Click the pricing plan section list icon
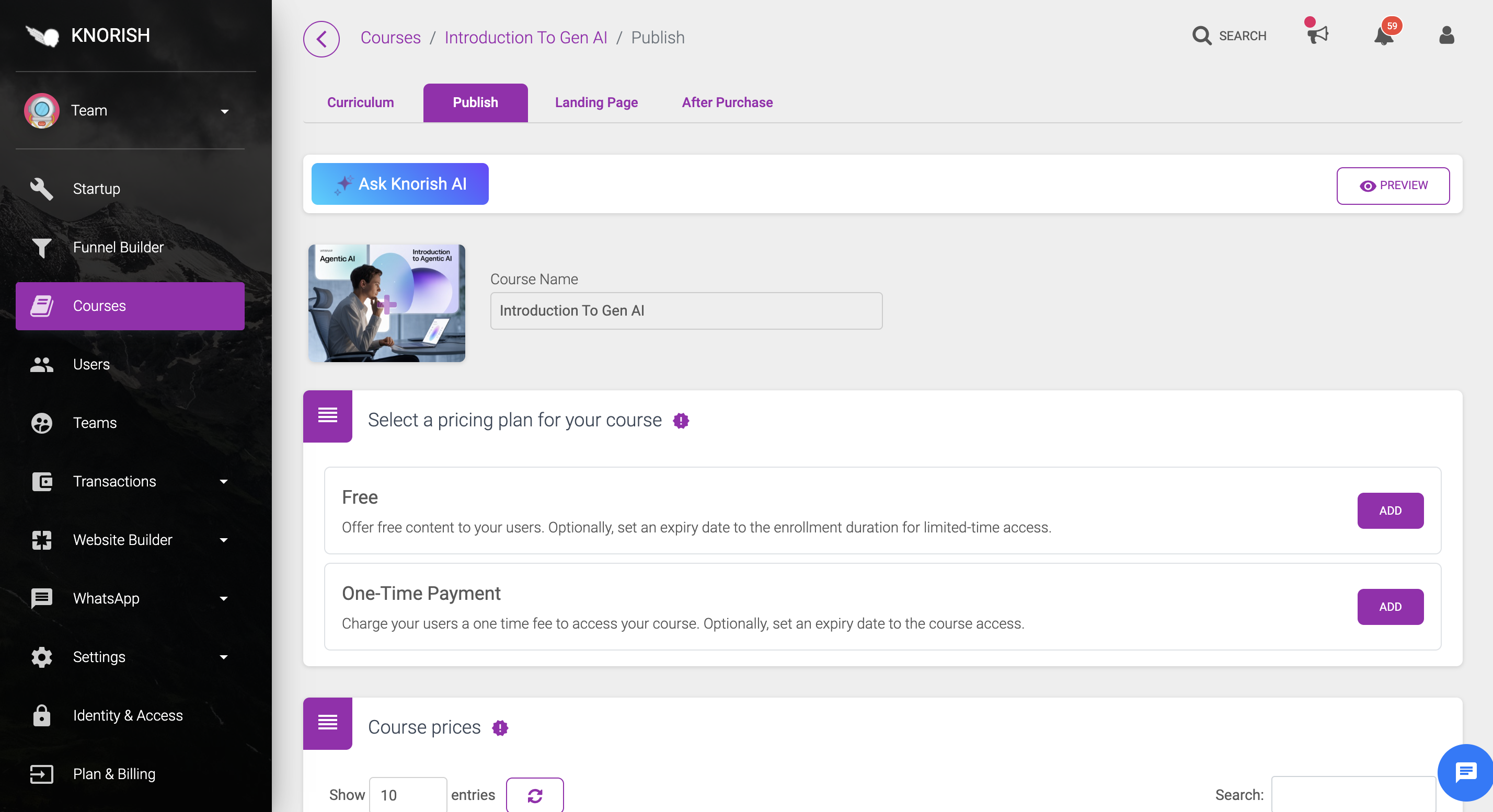1493x812 pixels. (327, 416)
